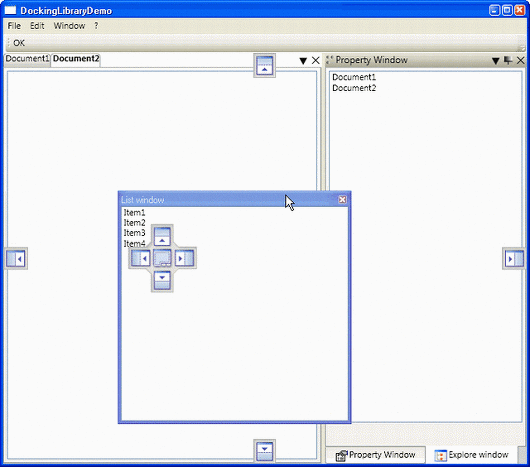
Task: Open the ? help menu
Action: pyautogui.click(x=96, y=26)
